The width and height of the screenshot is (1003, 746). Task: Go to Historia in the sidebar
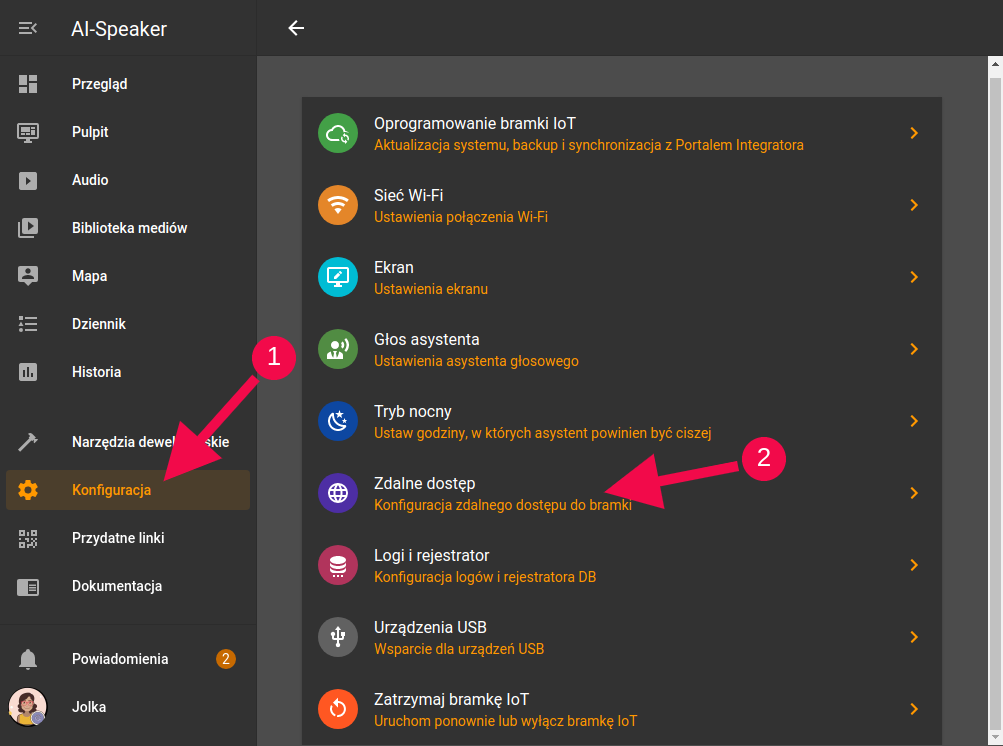pos(96,372)
